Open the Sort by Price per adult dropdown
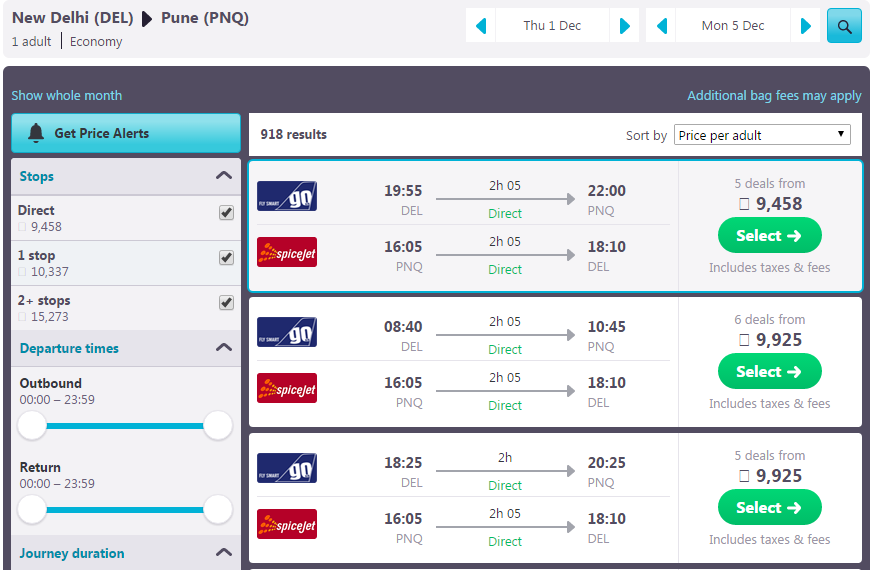The image size is (871, 570). click(x=762, y=135)
